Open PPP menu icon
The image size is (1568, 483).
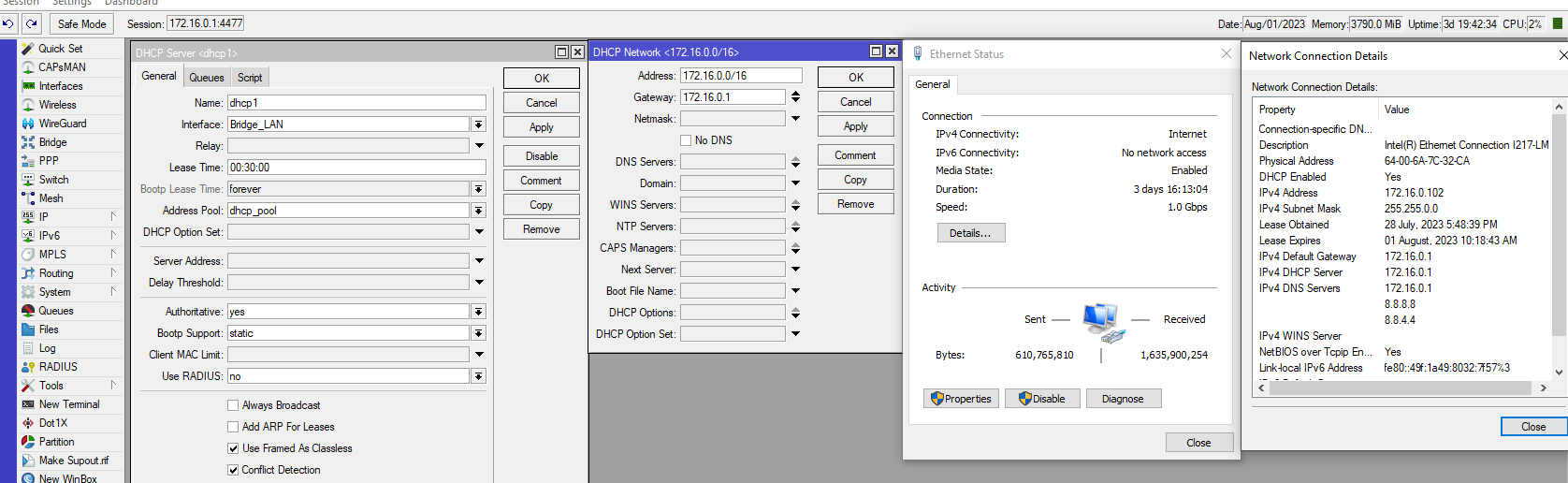[x=28, y=161]
